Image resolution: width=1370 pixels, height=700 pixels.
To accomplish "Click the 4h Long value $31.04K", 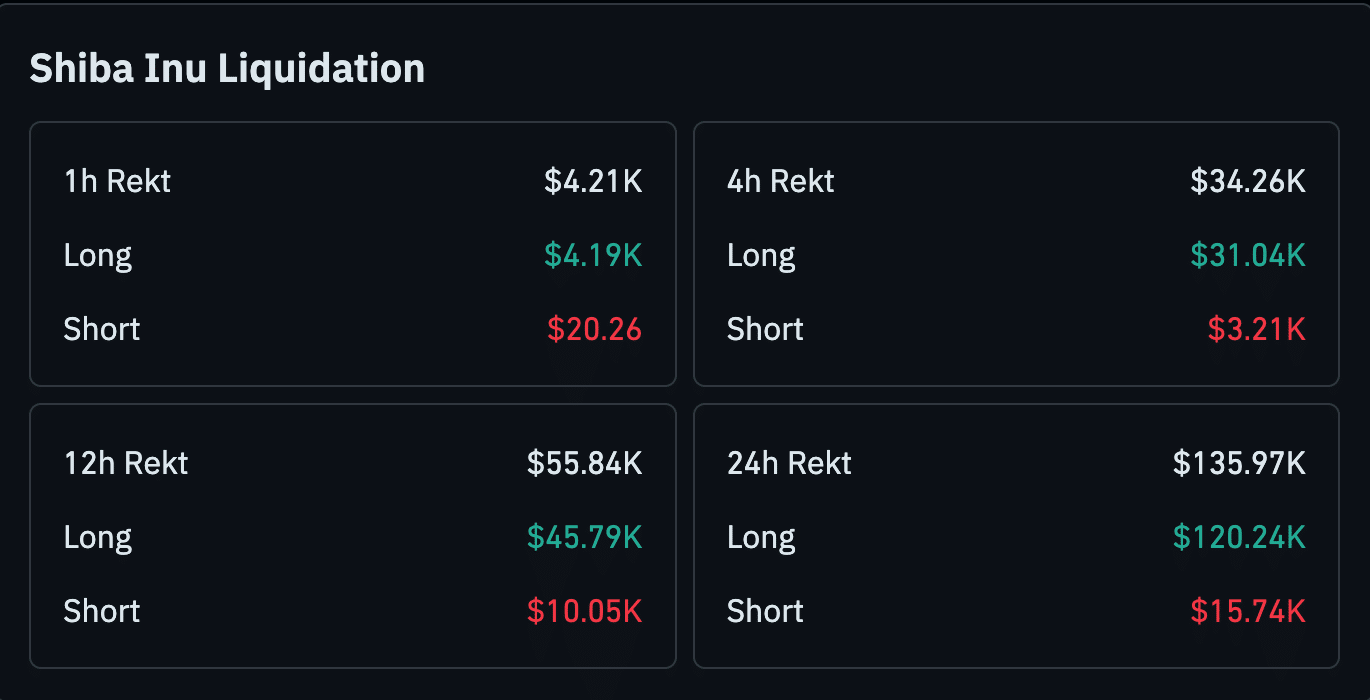I will 1247,255.
